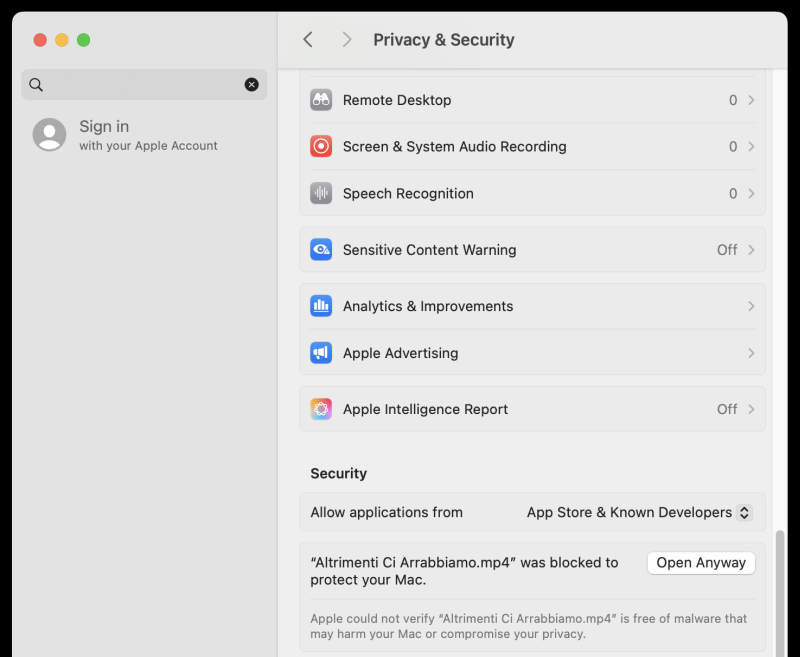This screenshot has height=657, width=800.
Task: Click the Apple Advertising megaphone icon
Action: (321, 353)
